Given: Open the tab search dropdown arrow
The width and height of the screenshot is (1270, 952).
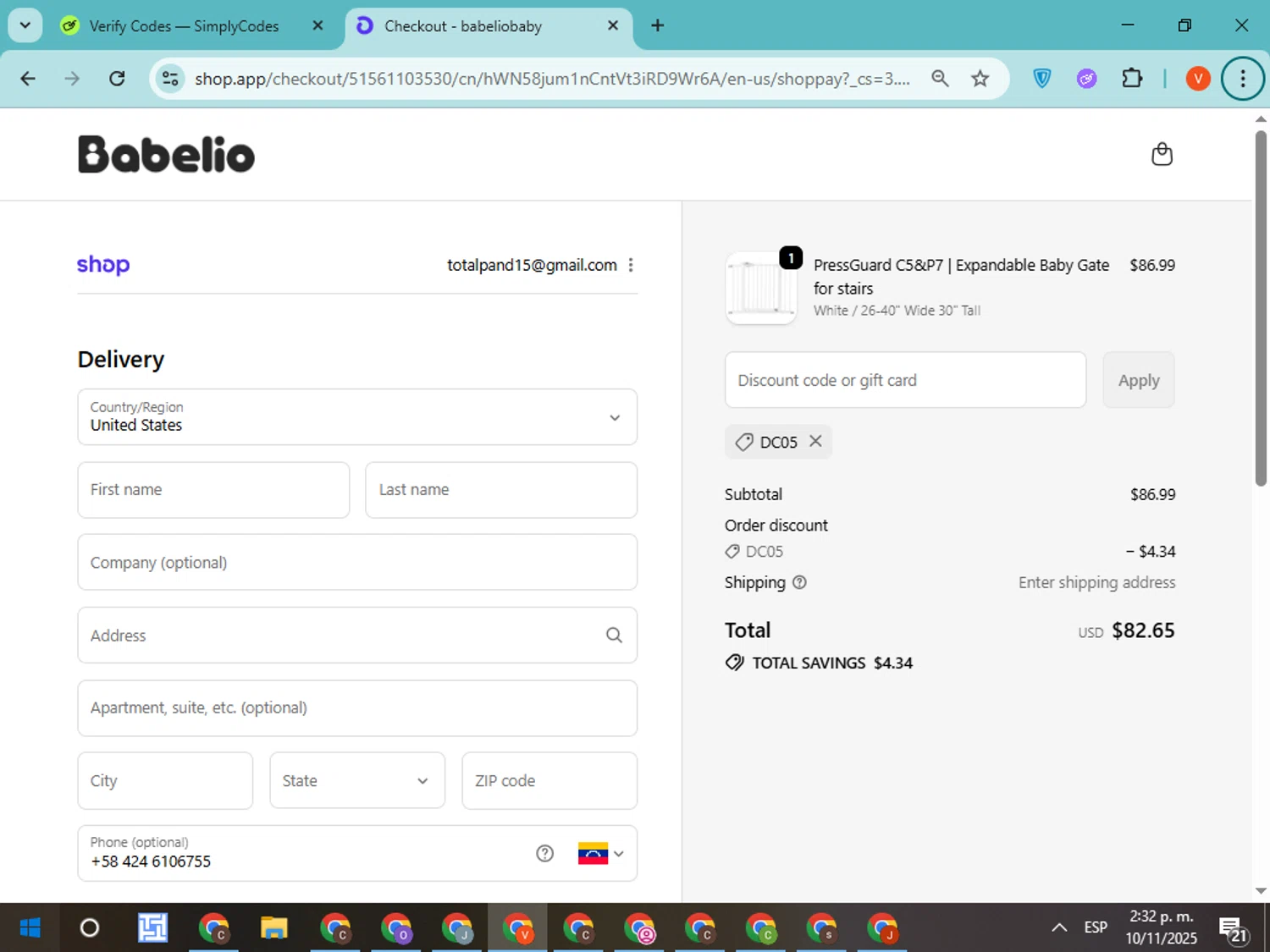Looking at the screenshot, I should pos(25,25).
